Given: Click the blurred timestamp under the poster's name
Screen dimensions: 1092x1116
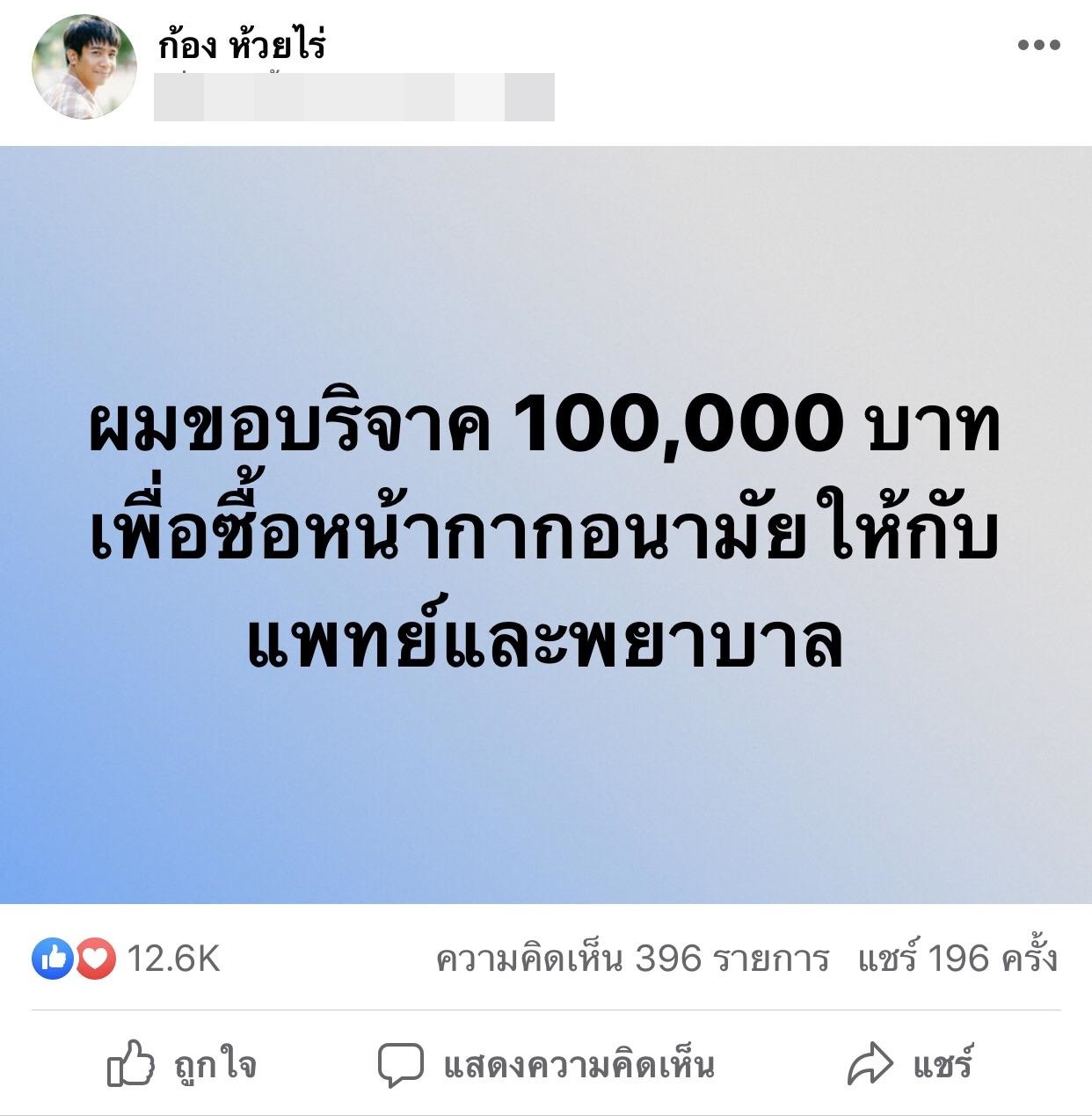Looking at the screenshot, I should tap(354, 97).
